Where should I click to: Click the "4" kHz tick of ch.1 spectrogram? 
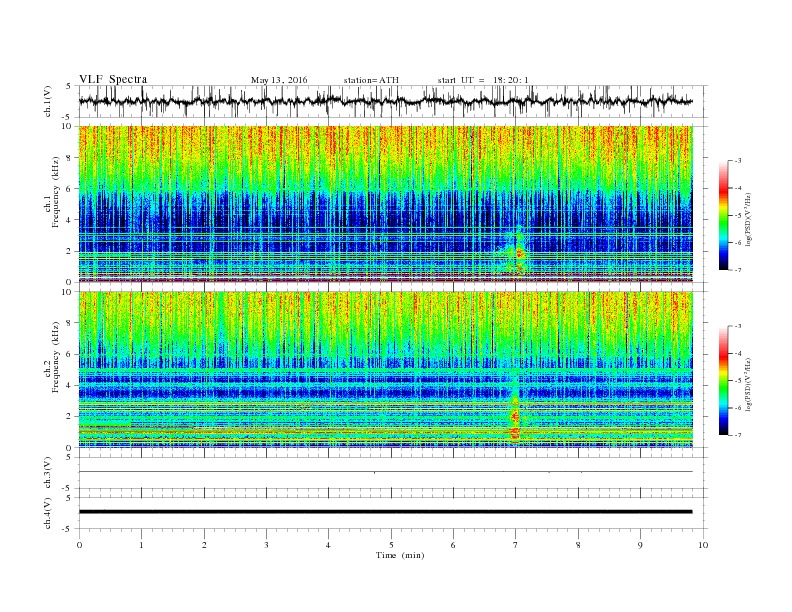[x=70, y=220]
